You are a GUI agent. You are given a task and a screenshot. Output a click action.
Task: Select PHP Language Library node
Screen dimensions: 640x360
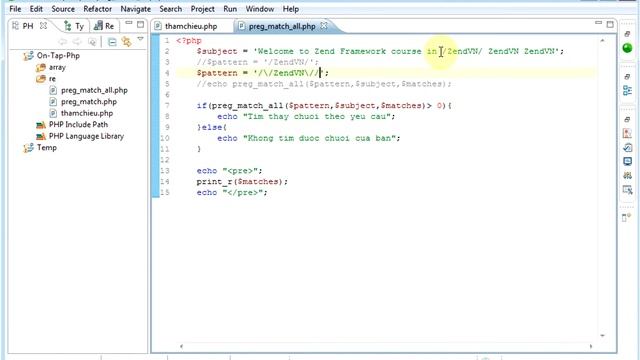86,136
